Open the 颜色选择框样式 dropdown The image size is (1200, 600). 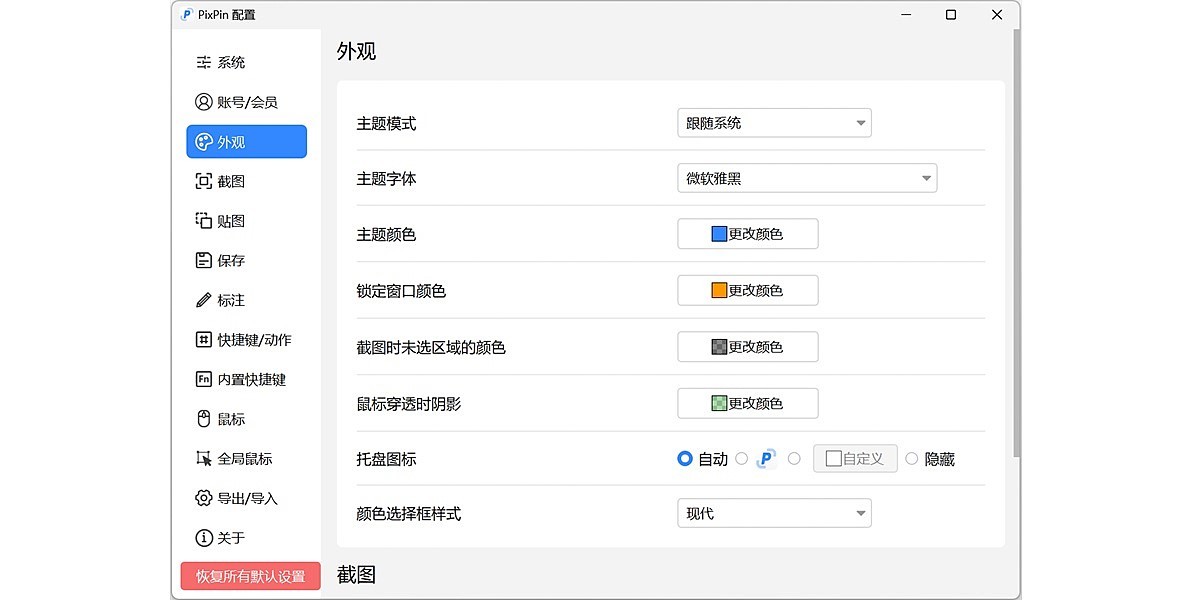pos(774,512)
